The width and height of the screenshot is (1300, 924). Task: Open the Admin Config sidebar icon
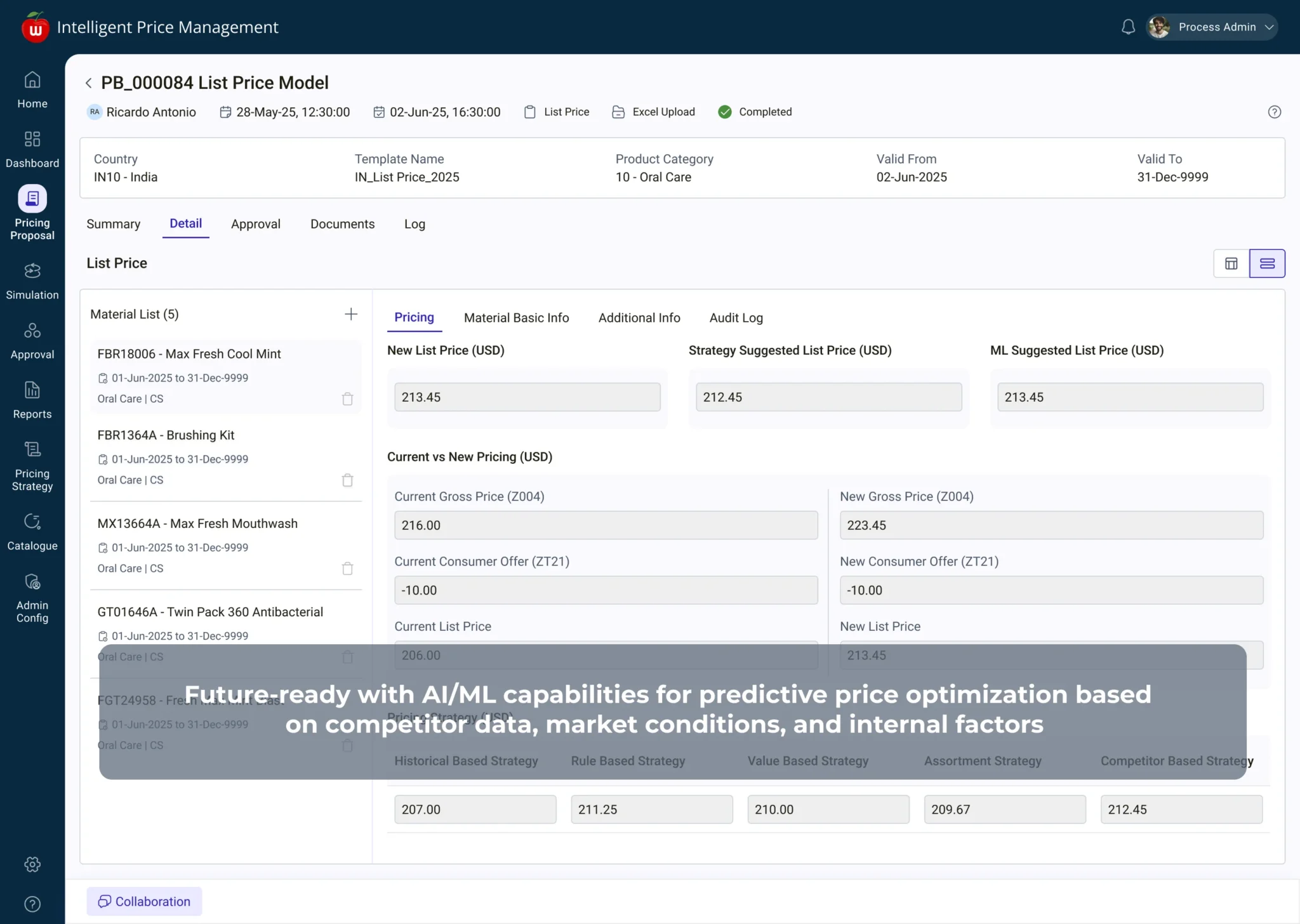click(x=32, y=581)
